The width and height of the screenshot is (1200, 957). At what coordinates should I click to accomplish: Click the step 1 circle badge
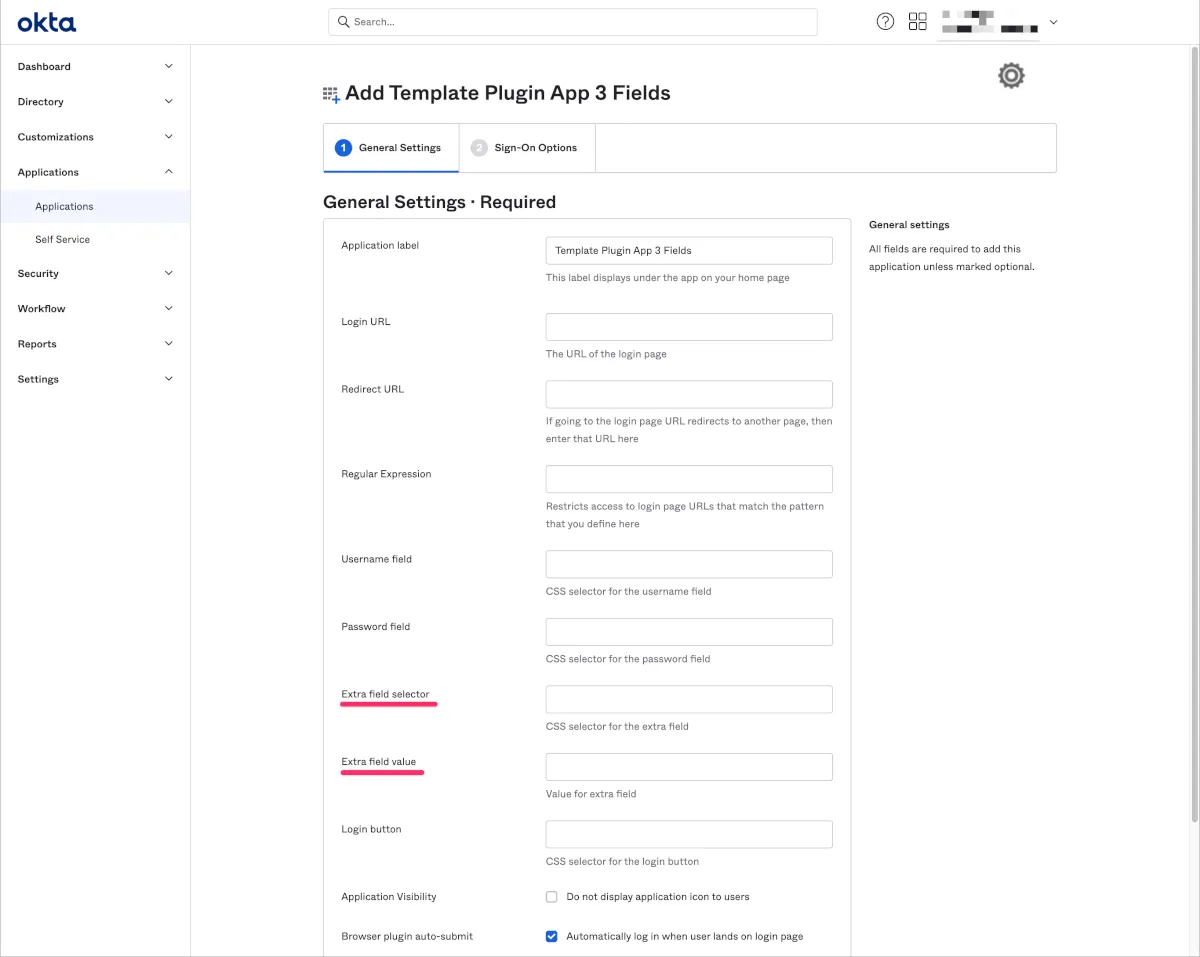click(x=343, y=148)
